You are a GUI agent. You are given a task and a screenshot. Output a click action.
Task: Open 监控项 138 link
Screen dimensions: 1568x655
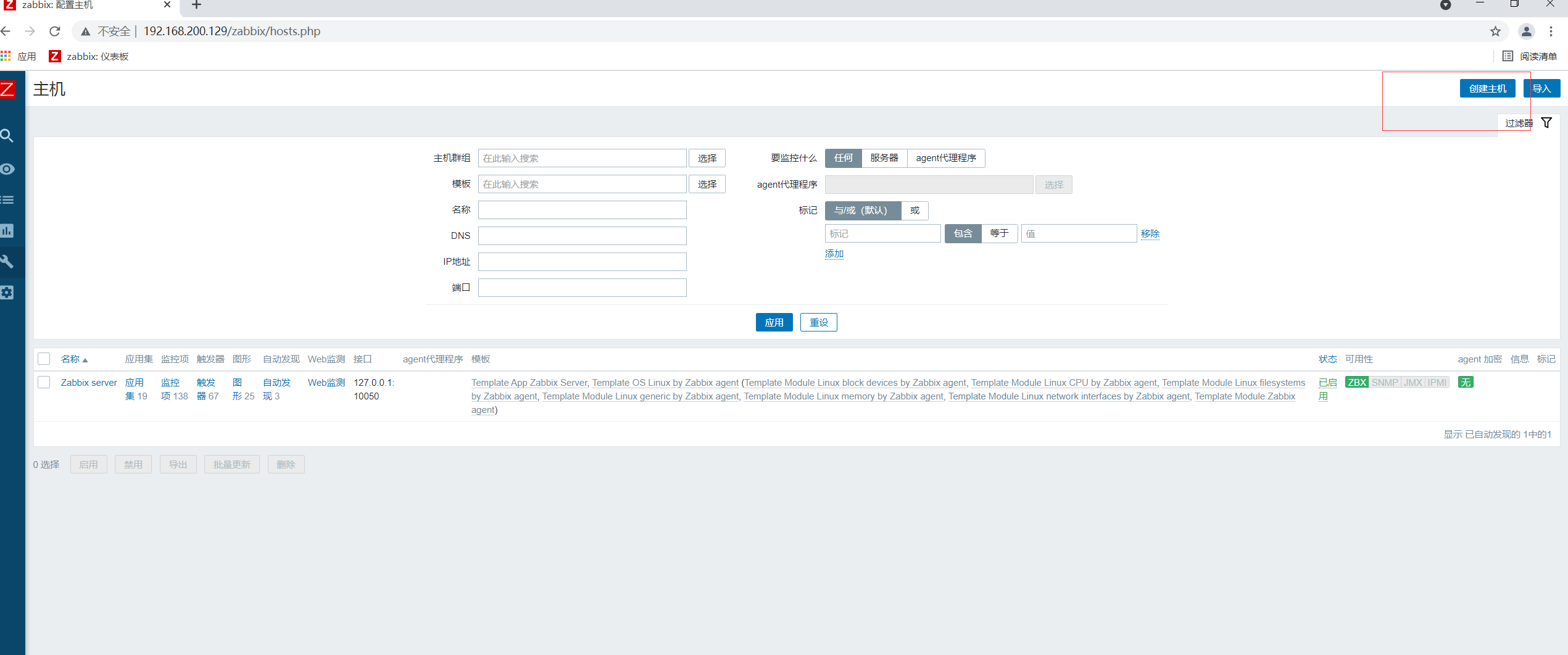pos(174,389)
